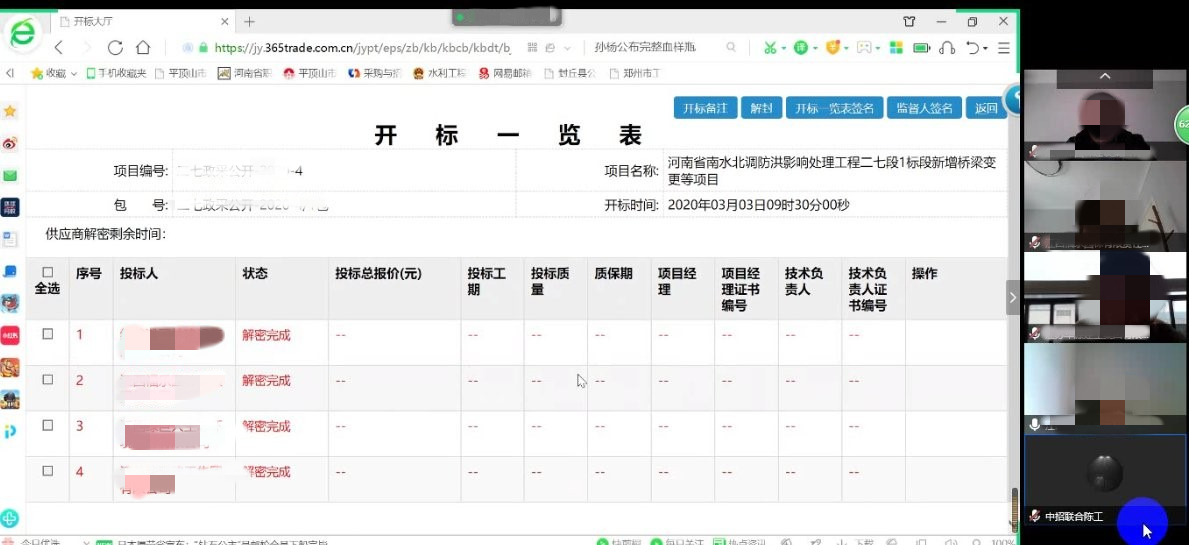Check the 全选 select-all checkbox
Screen dimensions: 1189x545
point(48,272)
